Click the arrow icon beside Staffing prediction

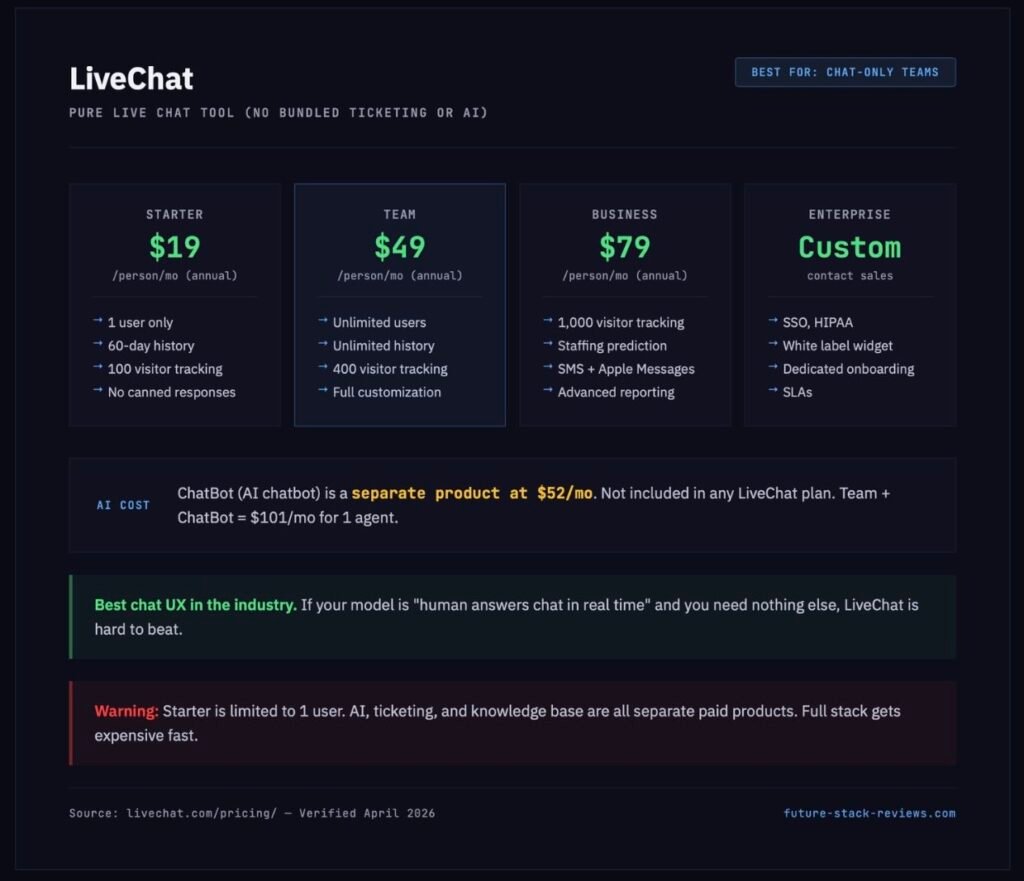547,346
